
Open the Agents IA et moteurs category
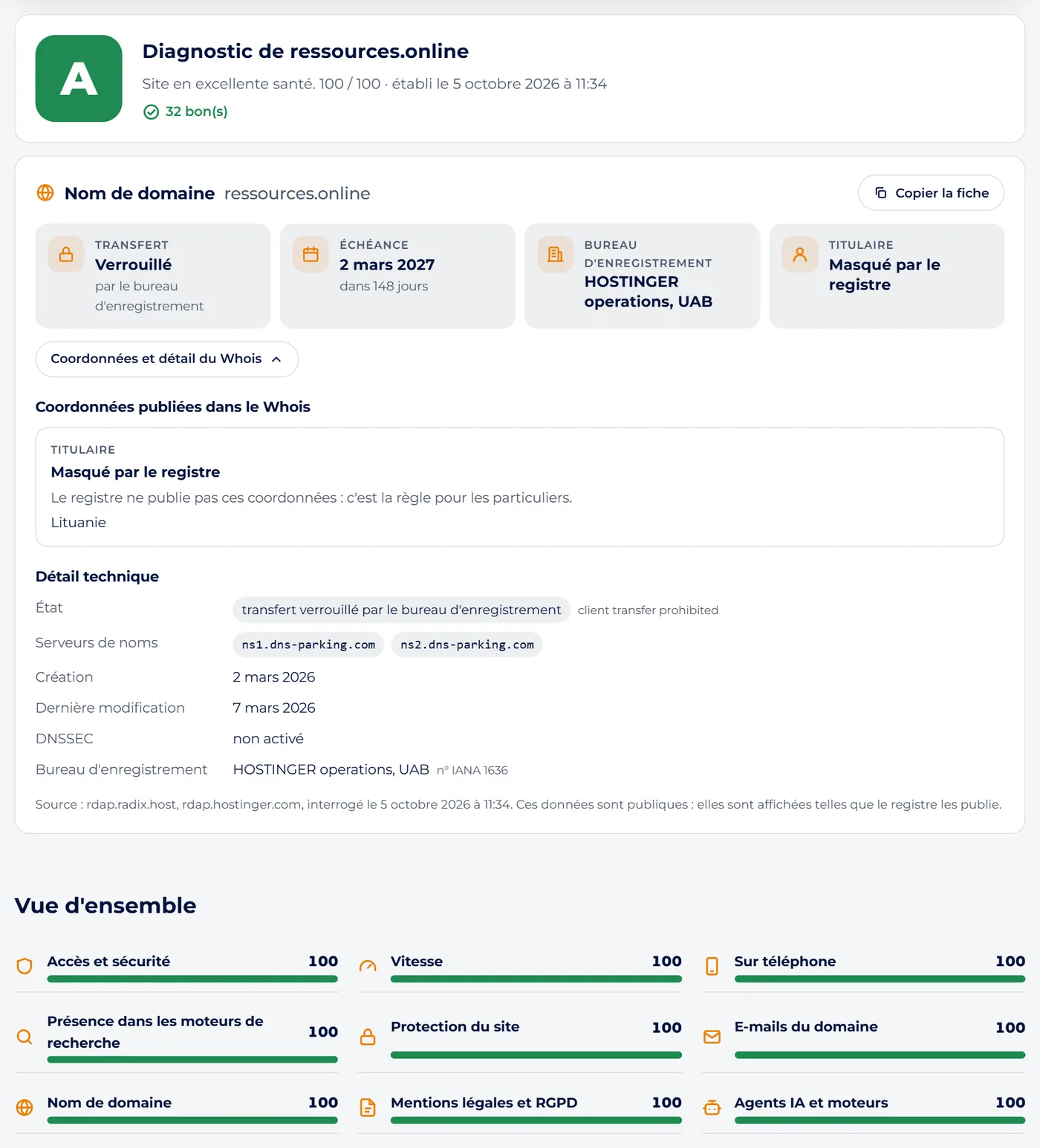coord(864,1108)
